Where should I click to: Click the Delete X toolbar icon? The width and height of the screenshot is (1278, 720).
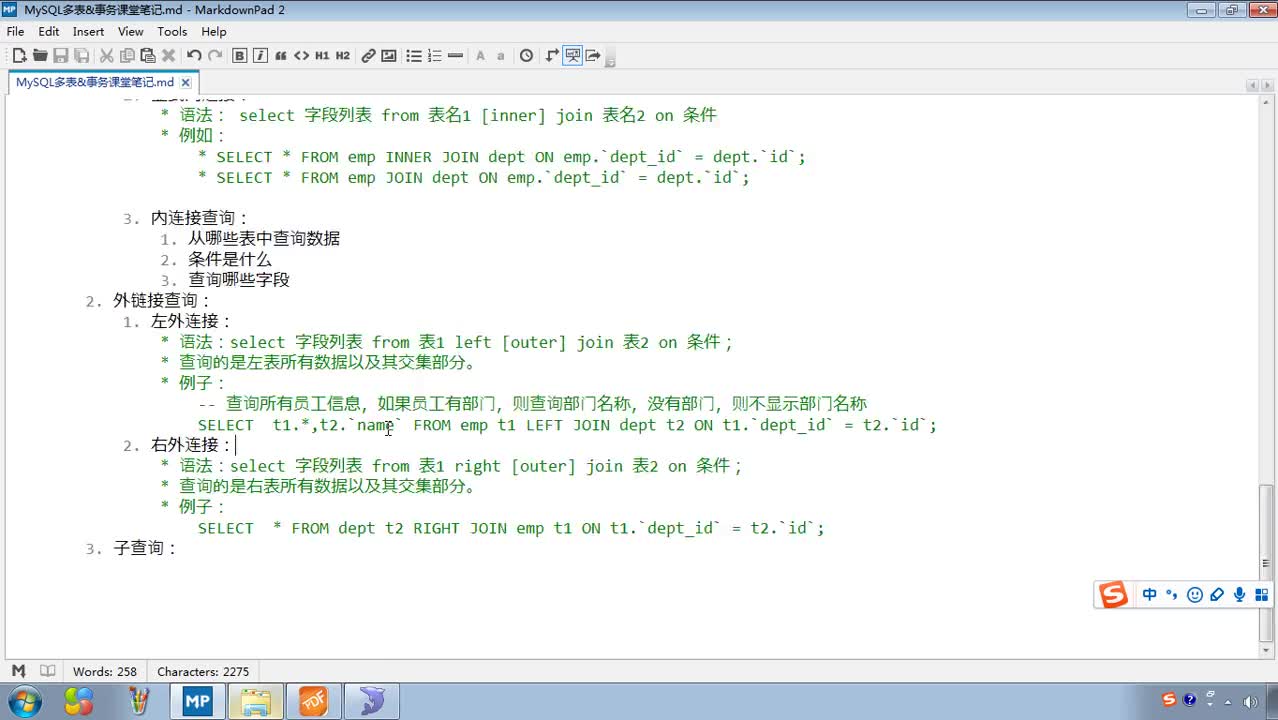[x=169, y=56]
